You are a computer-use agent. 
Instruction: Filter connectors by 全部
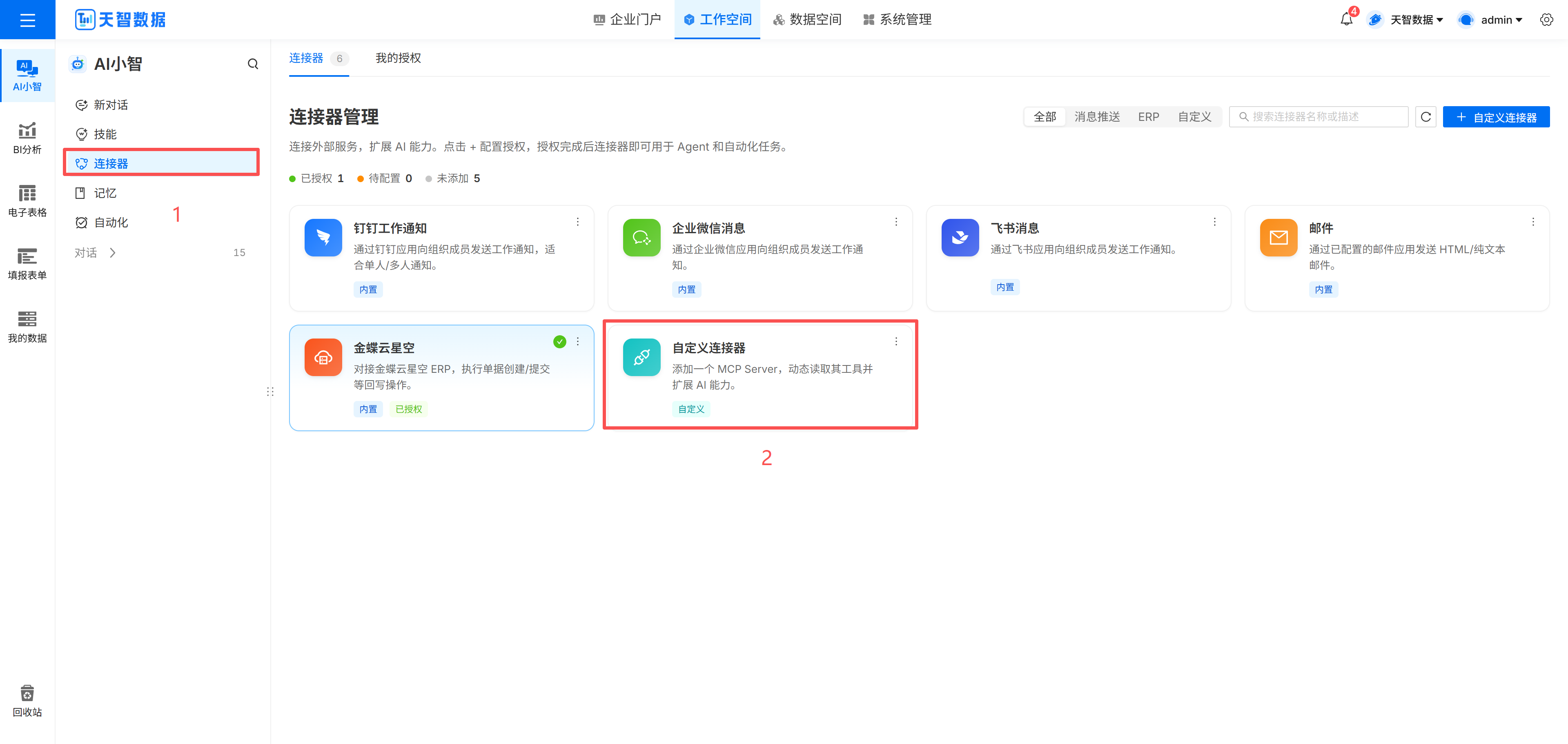[1045, 116]
